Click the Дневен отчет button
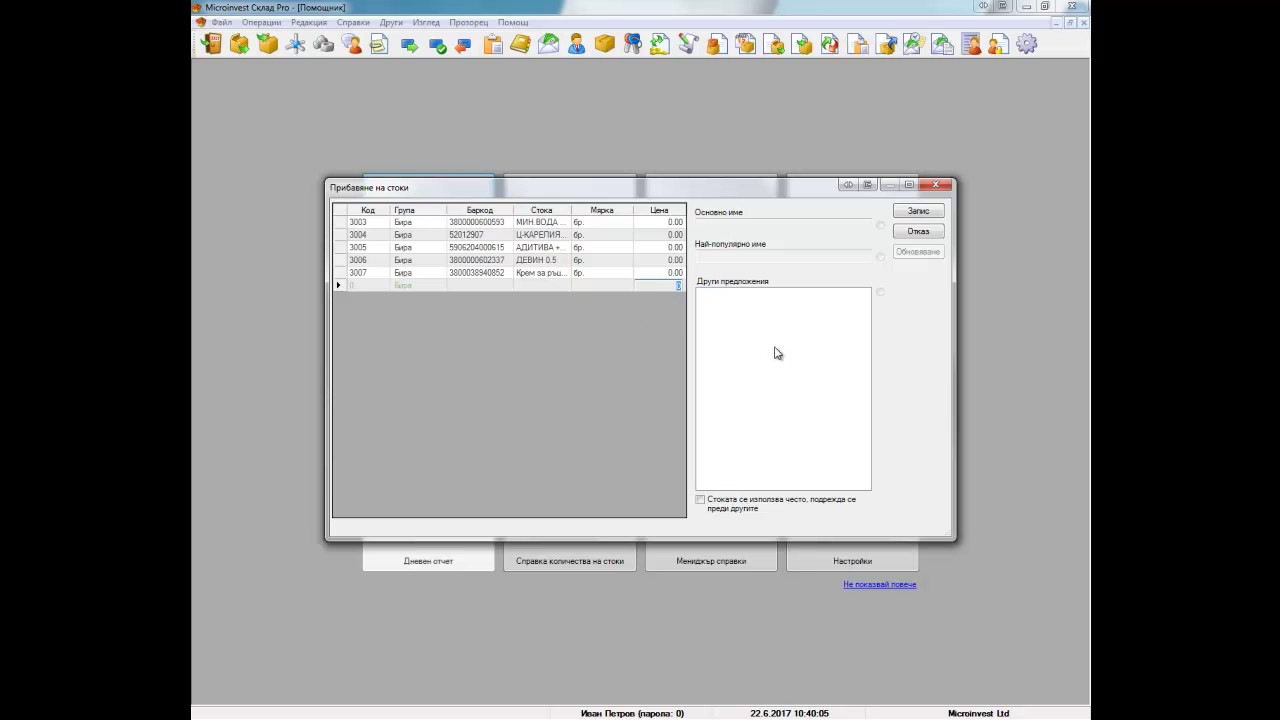Screen dimensions: 1280x720 click(428, 561)
